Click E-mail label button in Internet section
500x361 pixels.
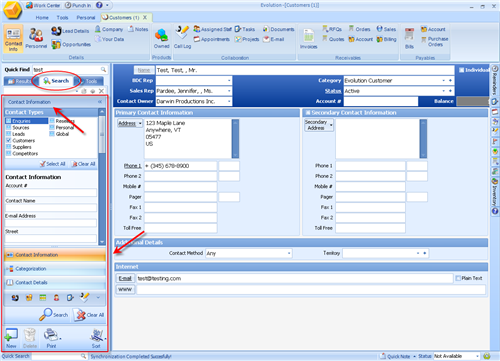tap(125, 278)
